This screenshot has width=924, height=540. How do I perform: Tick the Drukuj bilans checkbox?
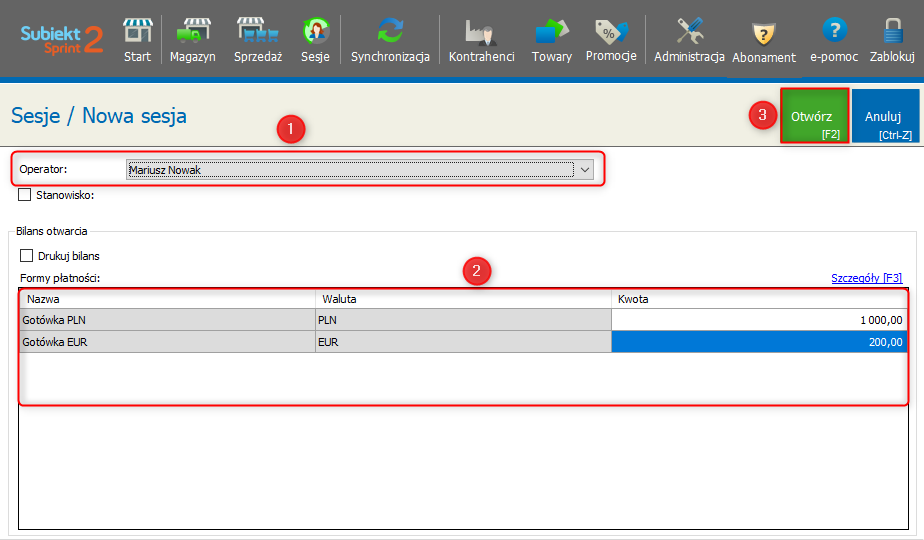[27, 256]
